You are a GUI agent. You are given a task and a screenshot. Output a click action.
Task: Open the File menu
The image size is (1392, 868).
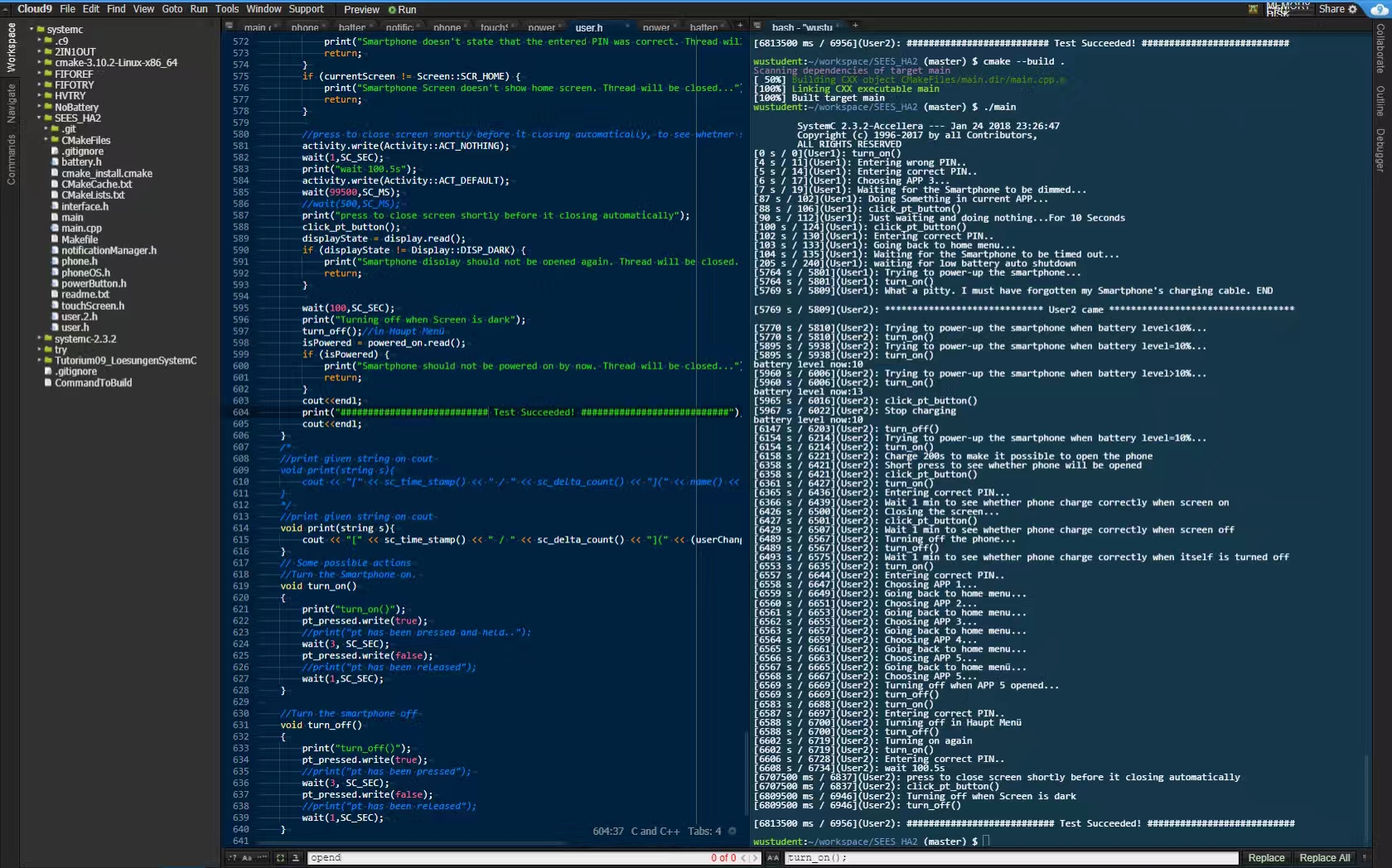(67, 9)
